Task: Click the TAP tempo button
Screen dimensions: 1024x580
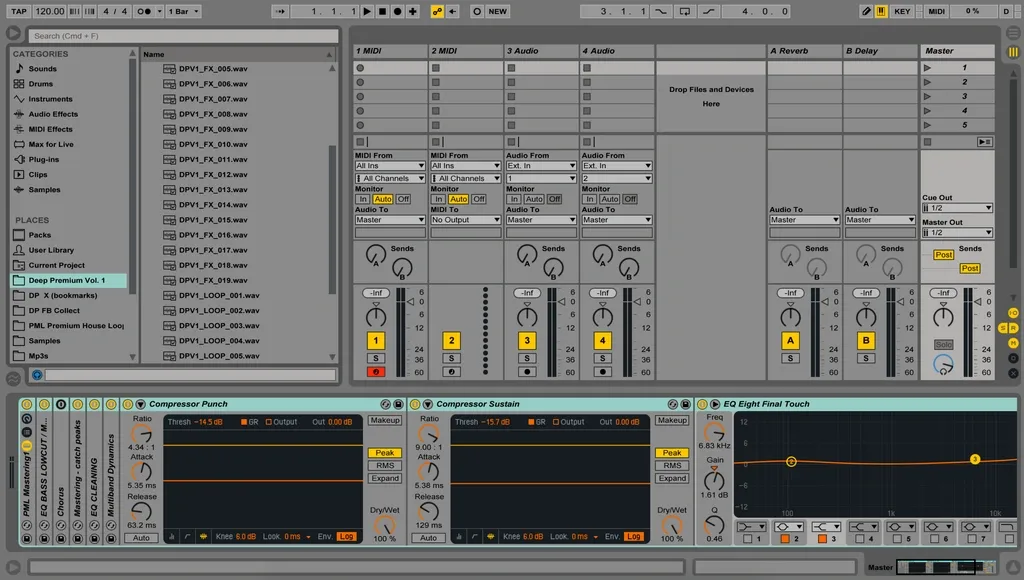Action: tap(18, 11)
